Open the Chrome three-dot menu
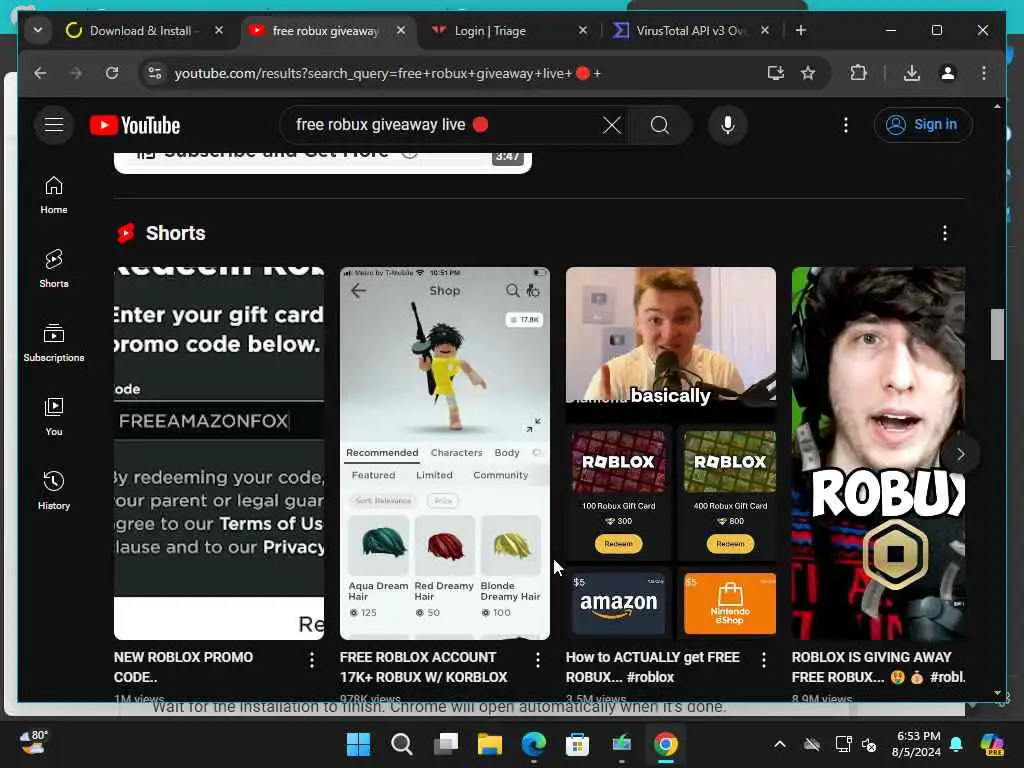Image resolution: width=1024 pixels, height=768 pixels. pos(984,73)
